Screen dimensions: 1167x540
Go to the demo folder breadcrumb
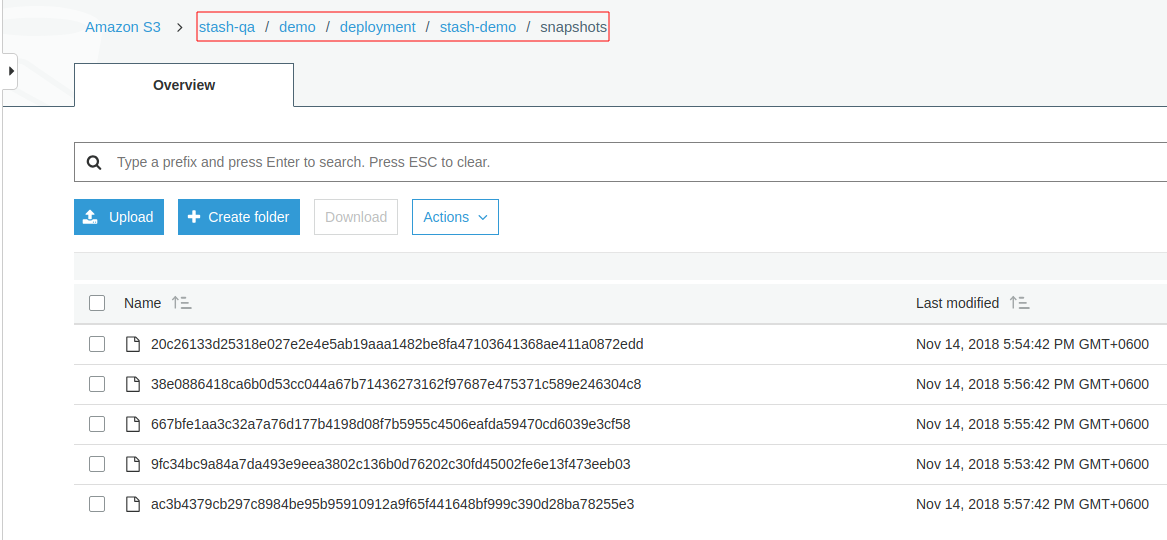297,28
